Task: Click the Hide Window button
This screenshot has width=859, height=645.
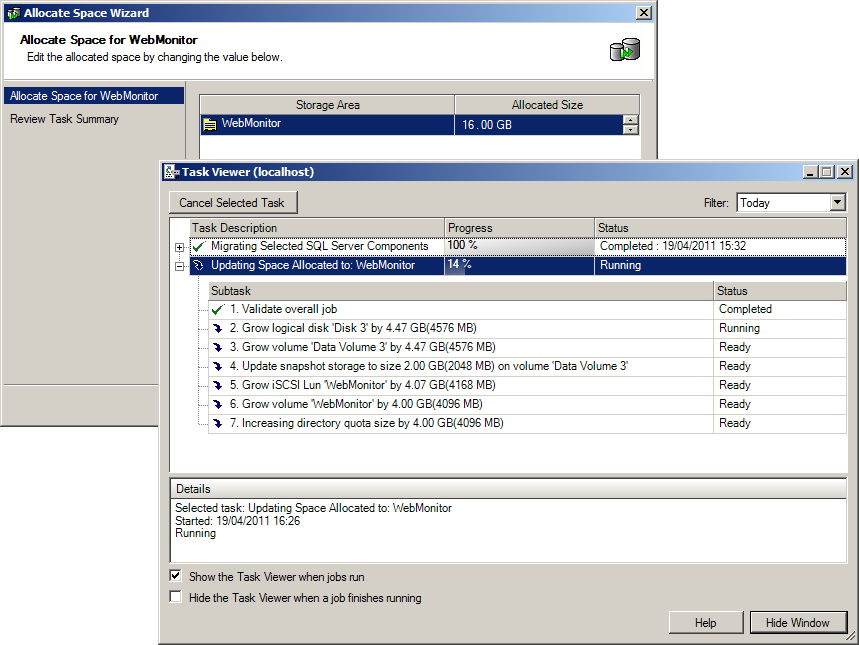Action: (x=798, y=623)
